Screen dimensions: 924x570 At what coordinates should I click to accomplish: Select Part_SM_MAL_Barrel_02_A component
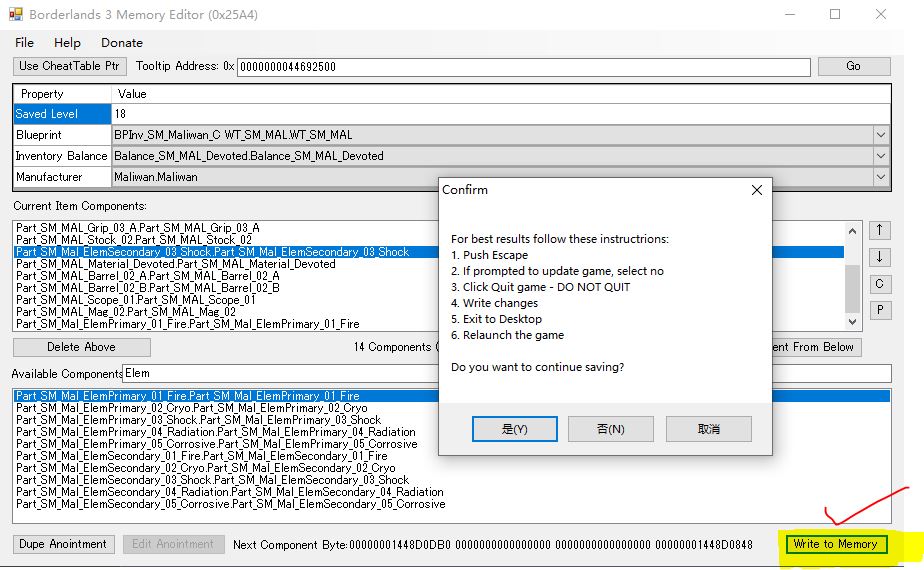(148, 276)
